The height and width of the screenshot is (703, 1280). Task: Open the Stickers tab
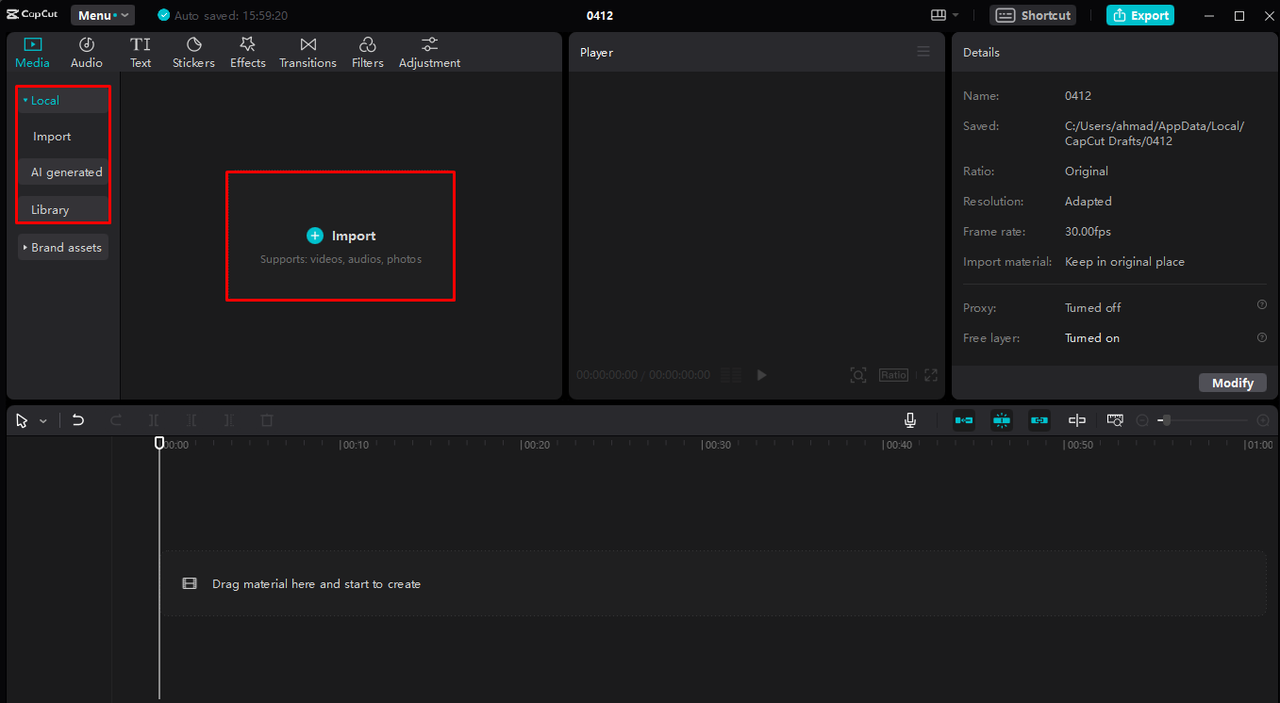tap(193, 53)
